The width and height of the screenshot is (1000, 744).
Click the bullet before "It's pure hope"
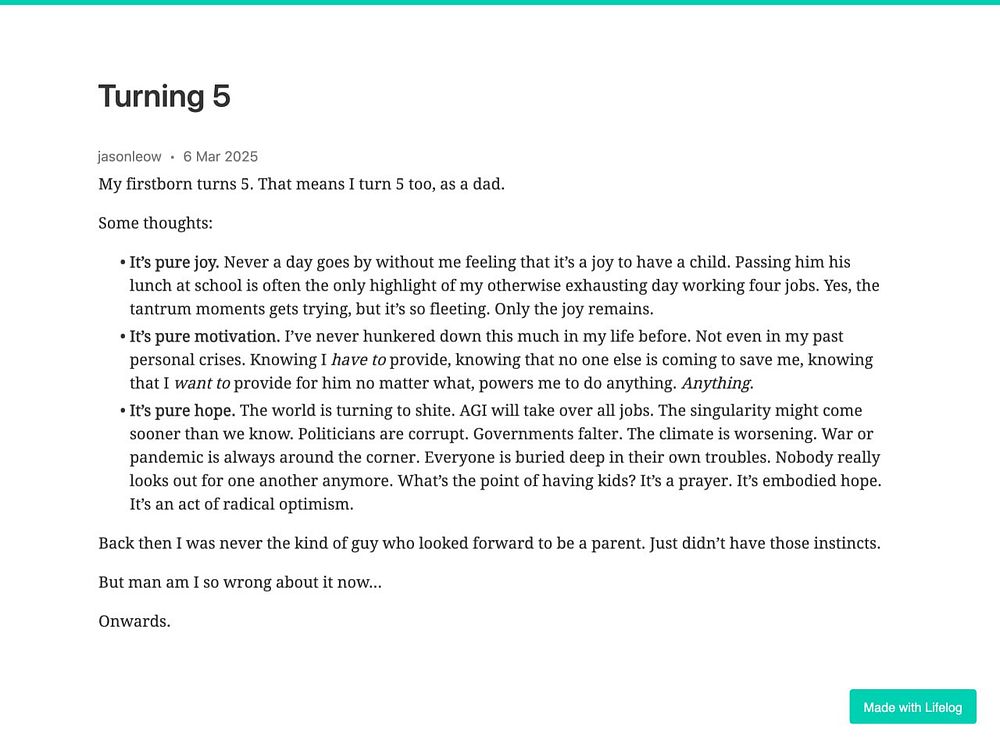[x=122, y=411]
